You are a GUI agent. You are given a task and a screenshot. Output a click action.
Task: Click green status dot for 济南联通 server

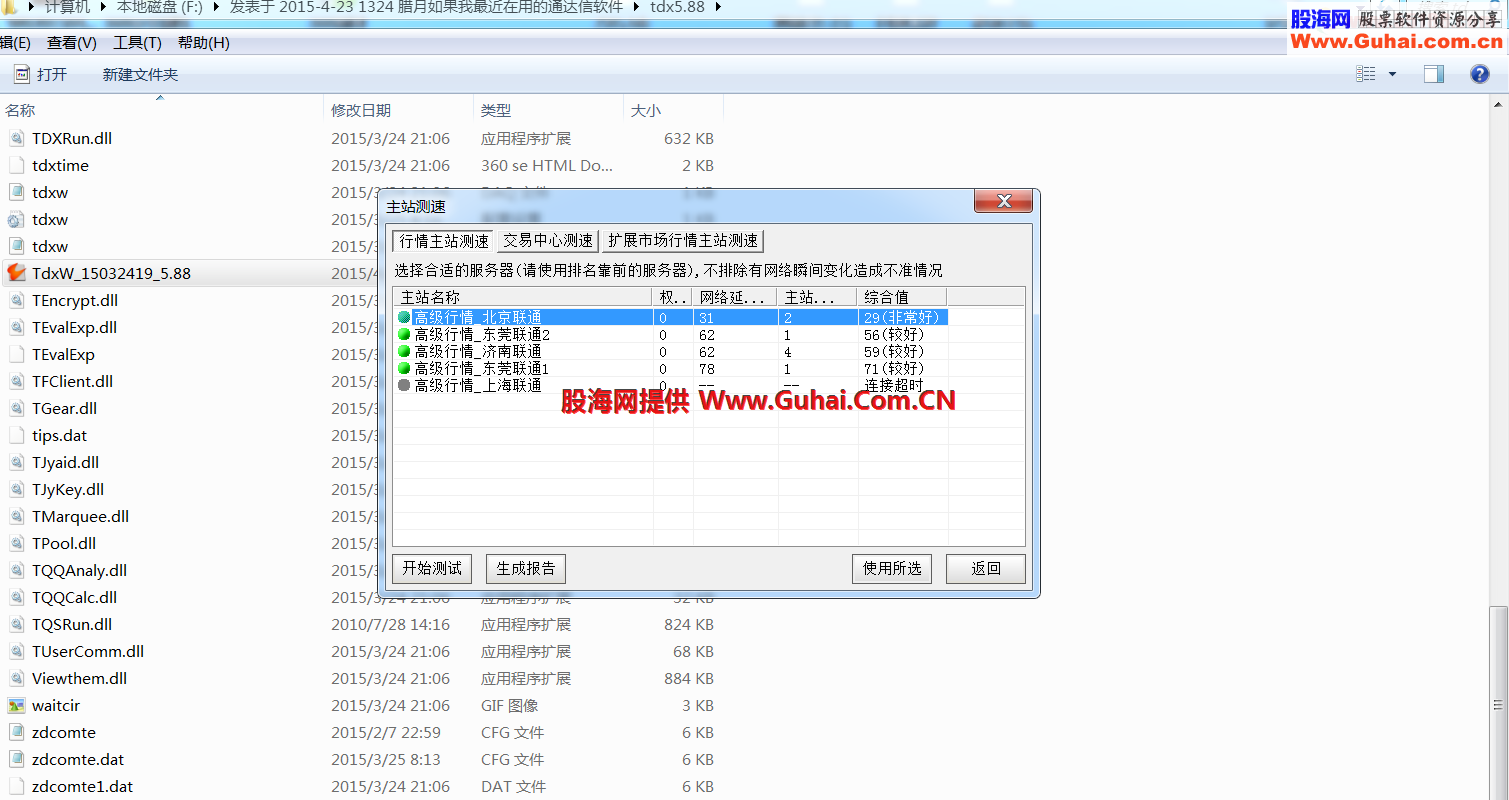point(404,351)
